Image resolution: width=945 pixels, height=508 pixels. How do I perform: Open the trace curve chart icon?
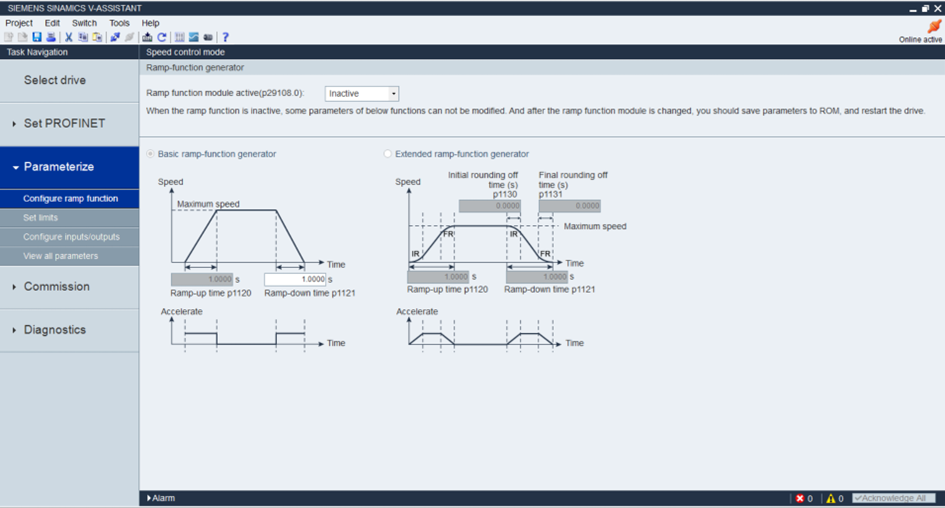pyautogui.click(x=193, y=37)
